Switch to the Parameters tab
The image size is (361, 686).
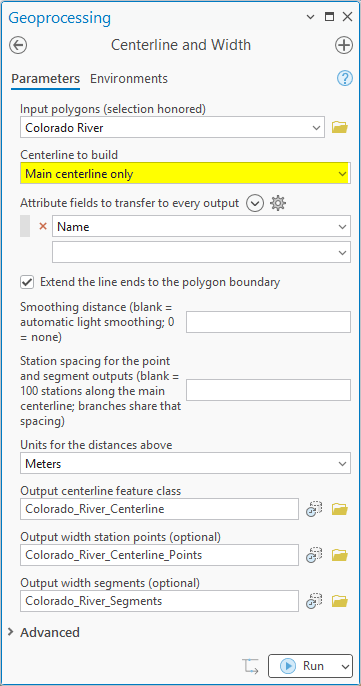click(46, 79)
